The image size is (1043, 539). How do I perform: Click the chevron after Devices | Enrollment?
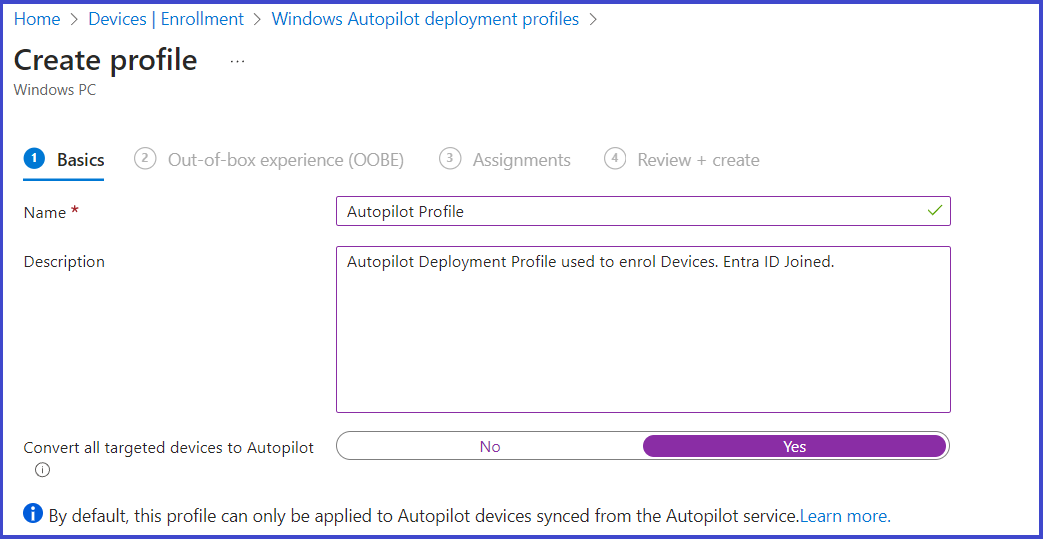[258, 20]
